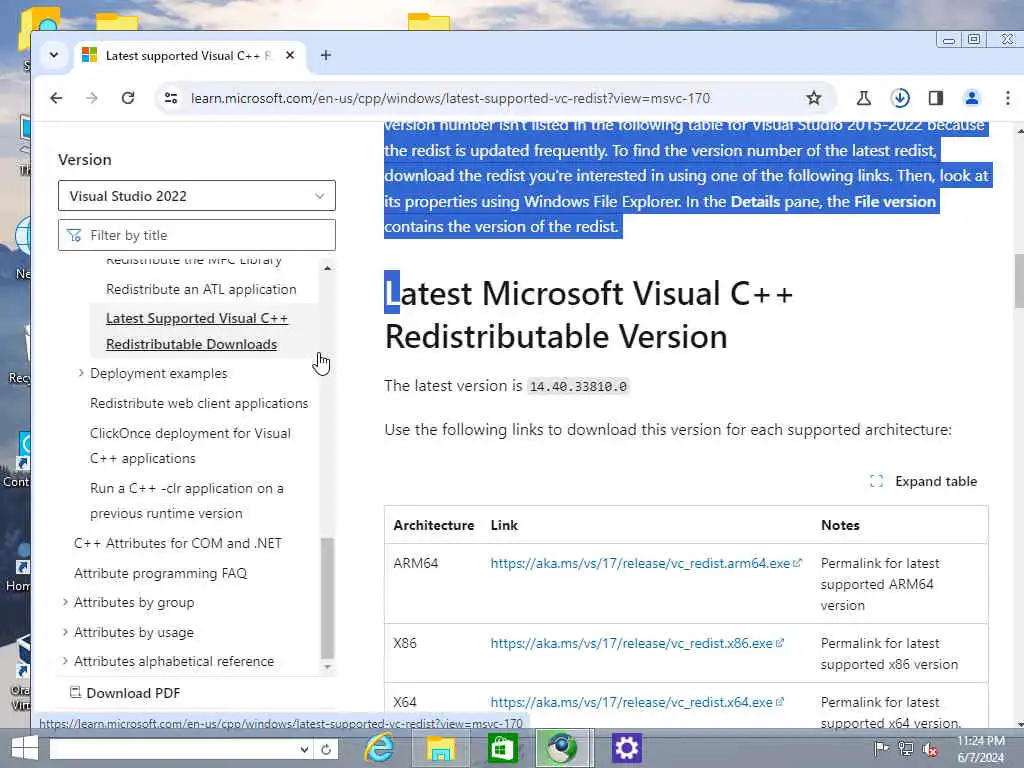Open the Windows Start button
The width and height of the screenshot is (1024, 768).
[x=25, y=748]
